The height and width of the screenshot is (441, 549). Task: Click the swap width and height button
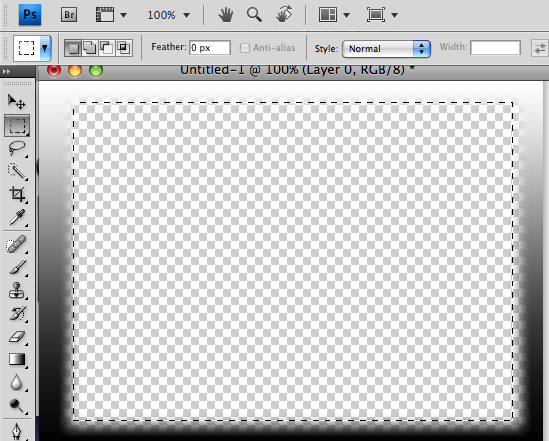540,48
